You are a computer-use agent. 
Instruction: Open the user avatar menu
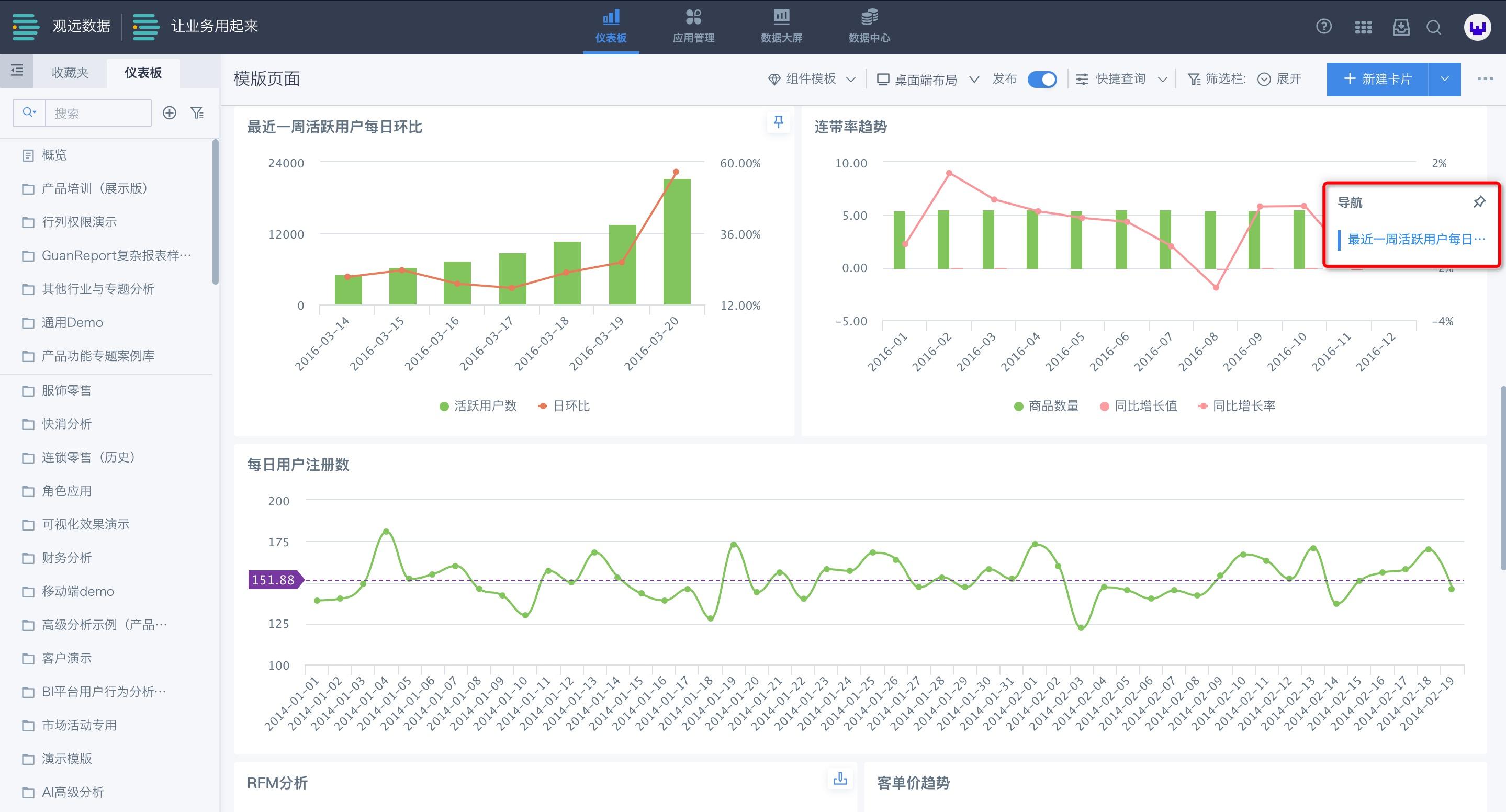[x=1477, y=27]
